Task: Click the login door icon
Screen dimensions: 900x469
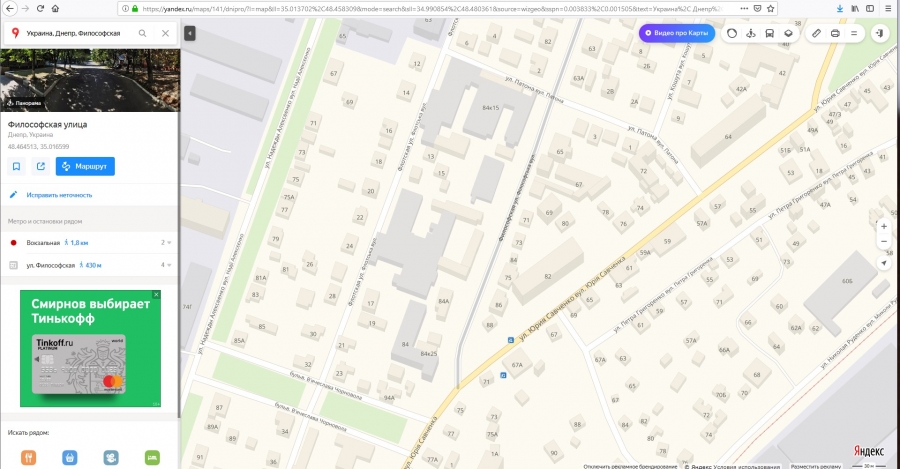Action: pos(880,33)
